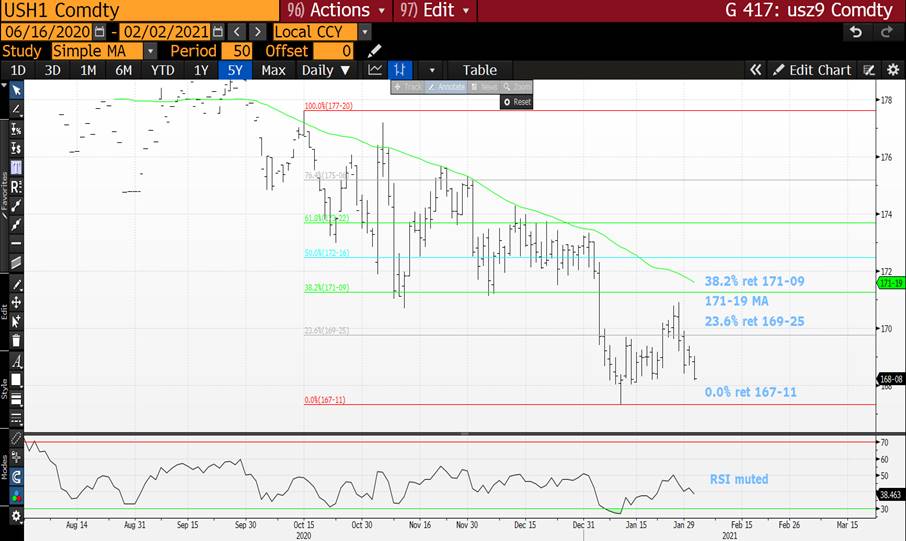Screen dimensions: 906x541
Task: Collapse panel with double chevron icon
Action: 757,70
